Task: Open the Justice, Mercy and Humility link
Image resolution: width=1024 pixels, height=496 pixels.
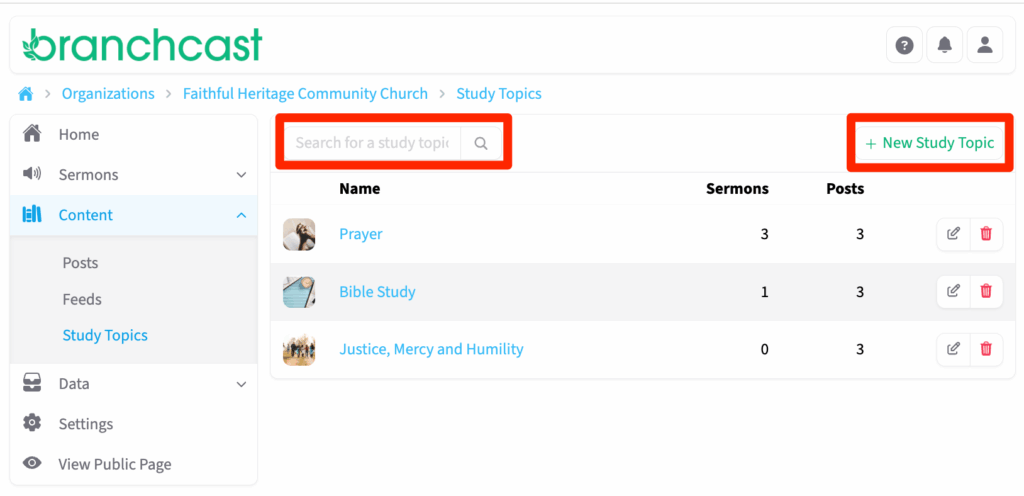Action: click(x=431, y=349)
